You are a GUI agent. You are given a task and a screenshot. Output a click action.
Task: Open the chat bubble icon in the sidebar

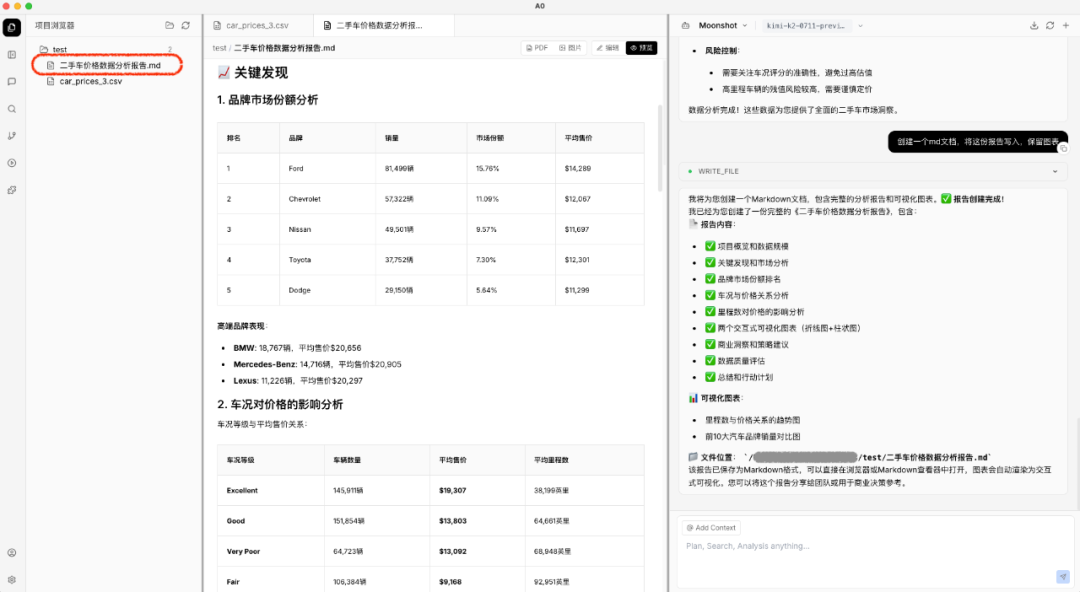coord(12,81)
